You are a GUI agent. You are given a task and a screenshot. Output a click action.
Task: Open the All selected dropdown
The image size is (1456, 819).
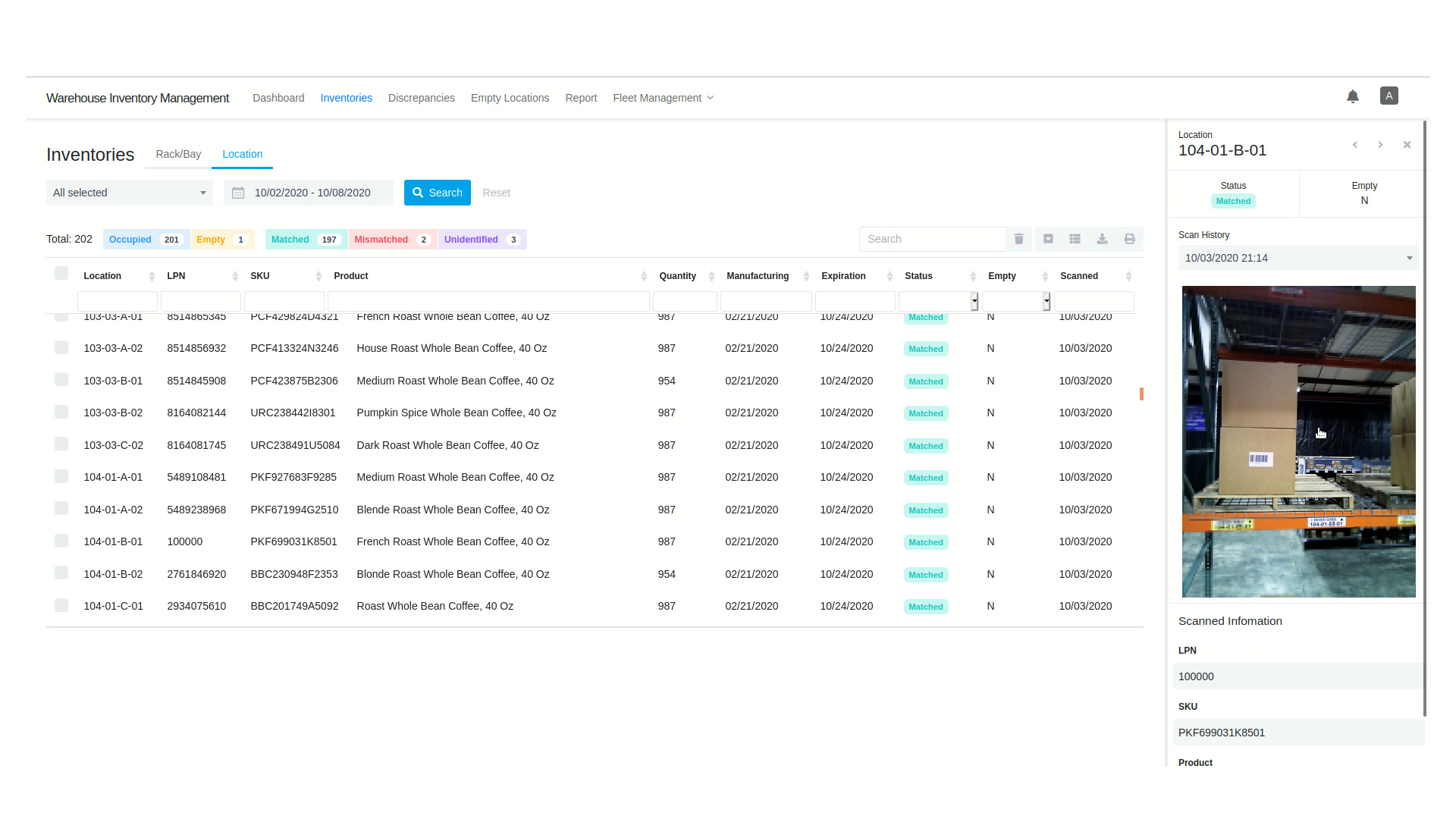tap(129, 193)
